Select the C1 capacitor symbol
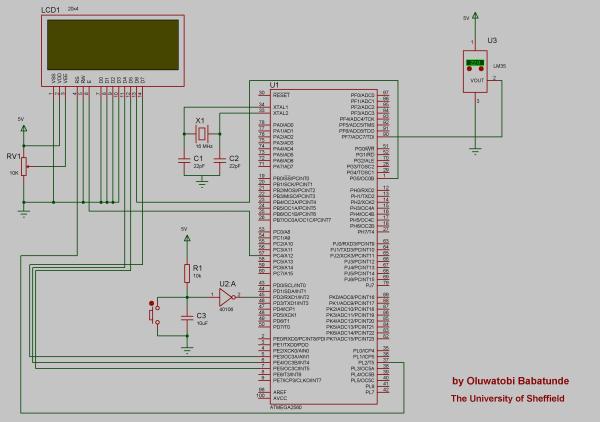600x422 pixels. pyautogui.click(x=184, y=160)
